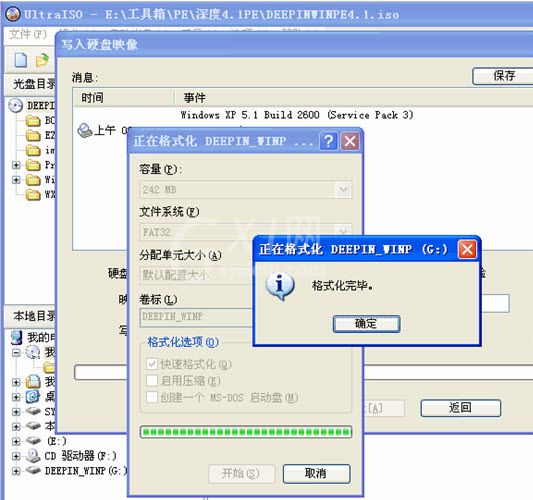This screenshot has width=533, height=500.
Task: Click the 时间 column header
Action: click(124, 98)
